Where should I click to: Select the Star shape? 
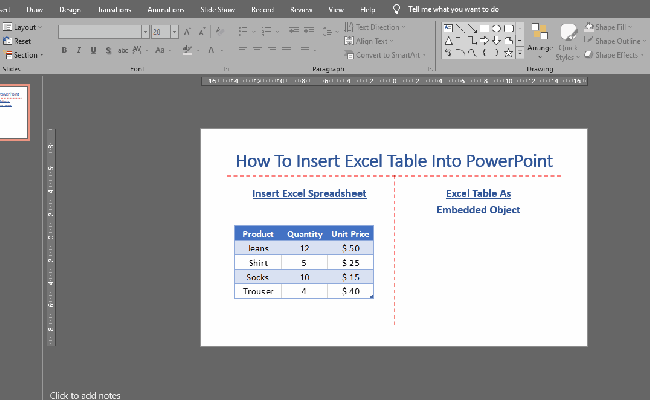(x=509, y=53)
